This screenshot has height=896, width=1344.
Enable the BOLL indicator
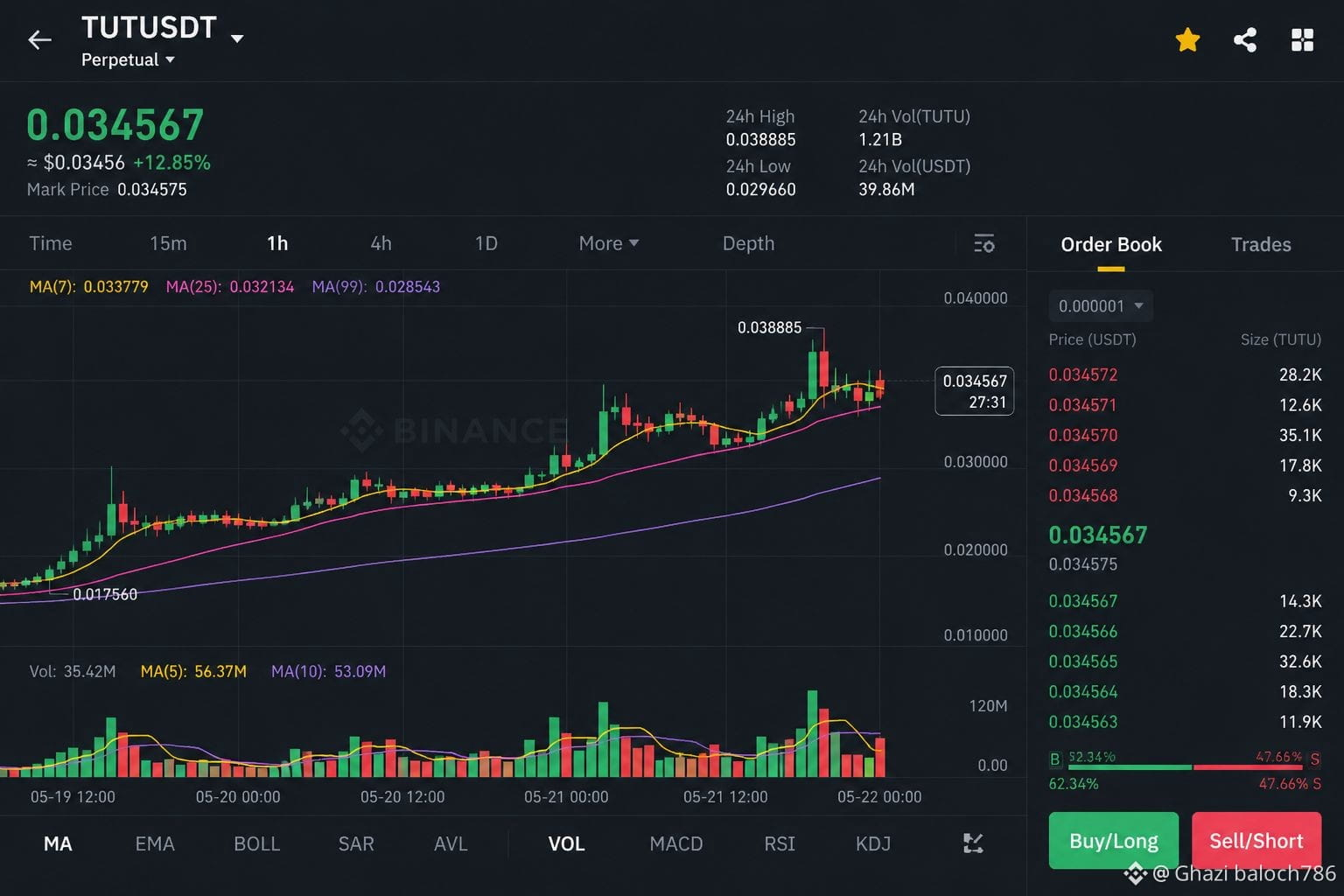pyautogui.click(x=256, y=843)
